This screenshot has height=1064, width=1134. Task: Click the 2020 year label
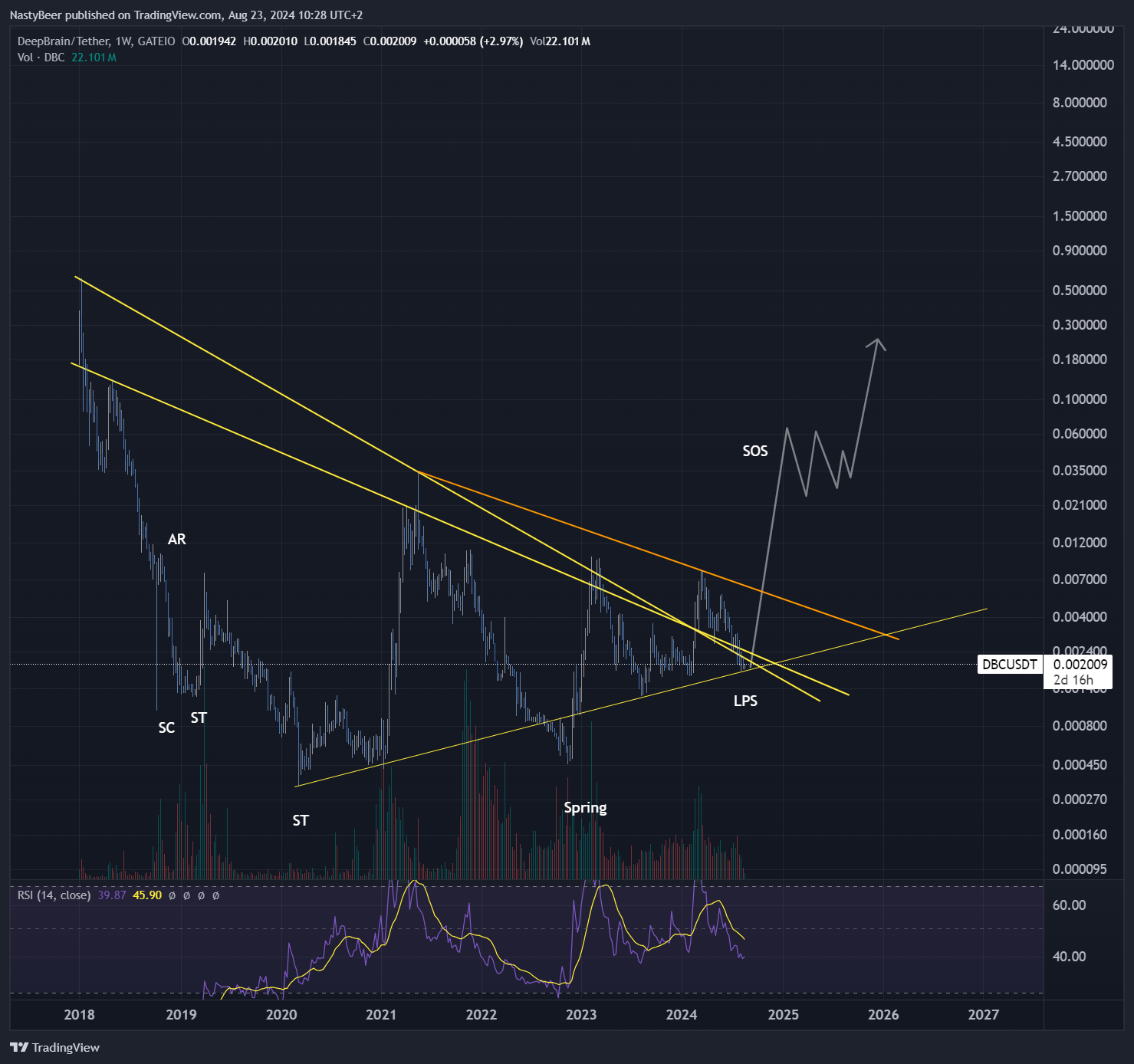point(281,1015)
